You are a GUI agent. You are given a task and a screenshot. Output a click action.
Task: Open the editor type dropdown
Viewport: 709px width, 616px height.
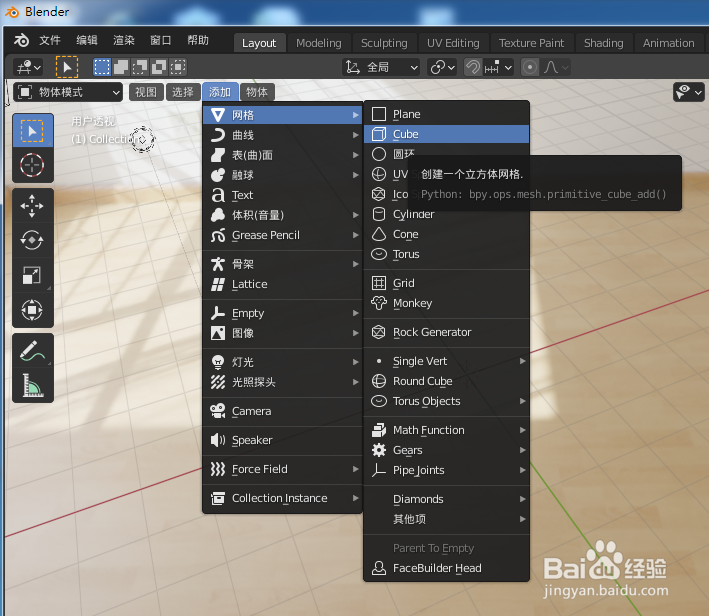pos(28,67)
